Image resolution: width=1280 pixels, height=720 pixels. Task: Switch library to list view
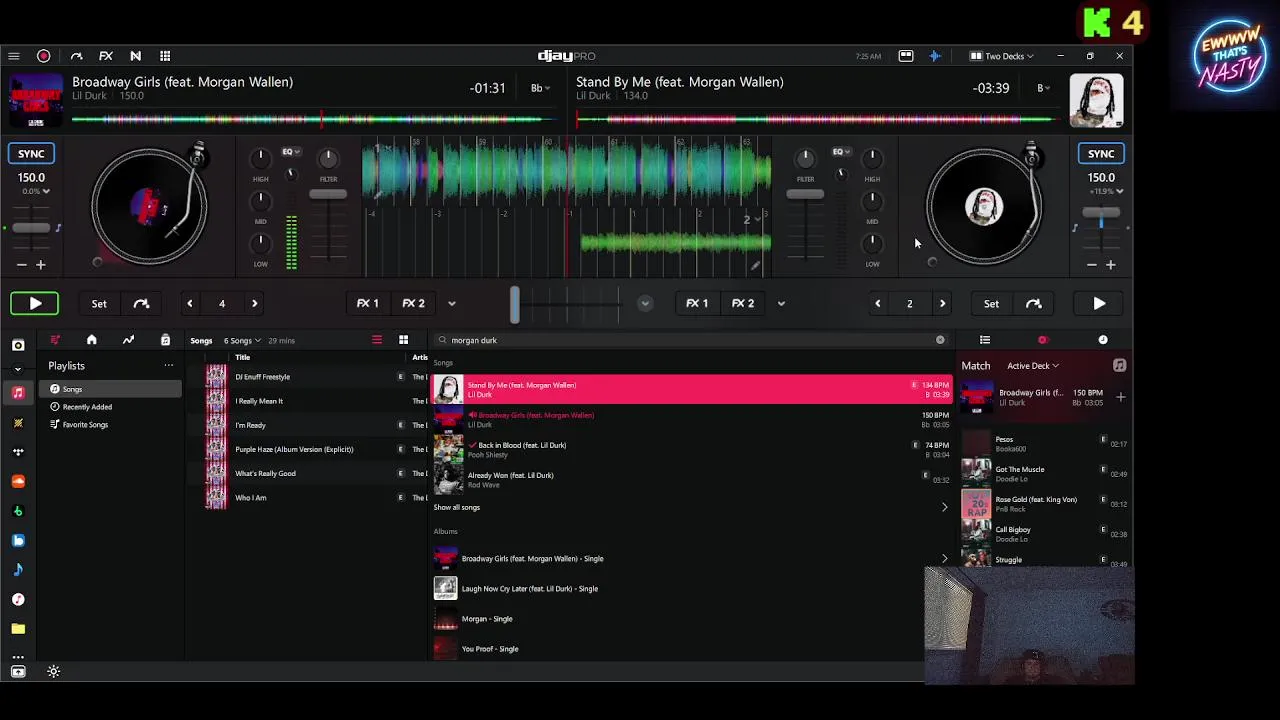[x=377, y=340]
